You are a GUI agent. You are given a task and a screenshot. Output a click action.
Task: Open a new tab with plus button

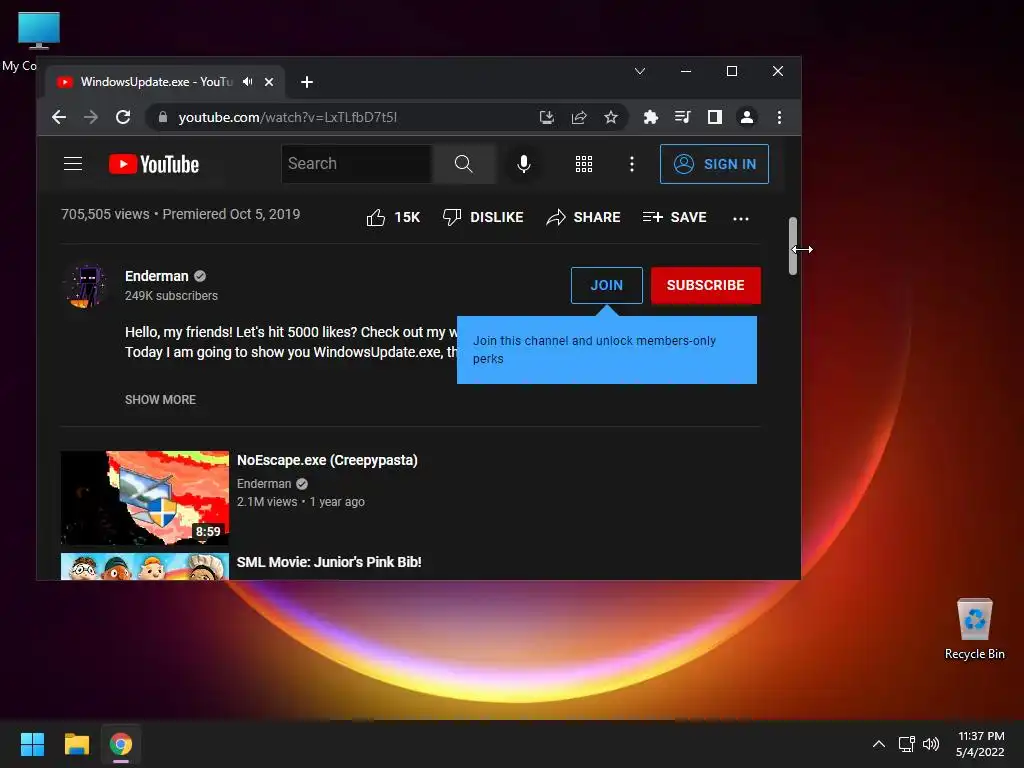pyautogui.click(x=307, y=82)
